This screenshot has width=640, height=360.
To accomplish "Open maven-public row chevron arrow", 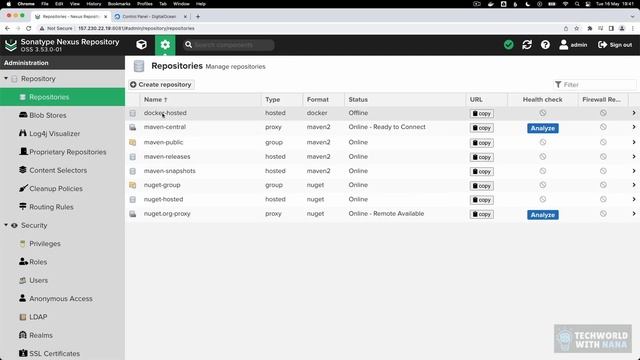I will [633, 142].
